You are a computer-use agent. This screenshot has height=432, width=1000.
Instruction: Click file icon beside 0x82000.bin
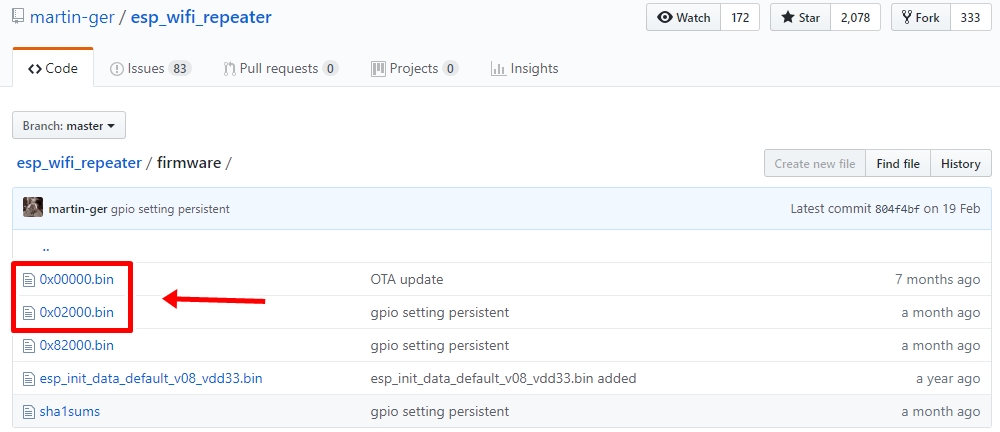[28, 346]
